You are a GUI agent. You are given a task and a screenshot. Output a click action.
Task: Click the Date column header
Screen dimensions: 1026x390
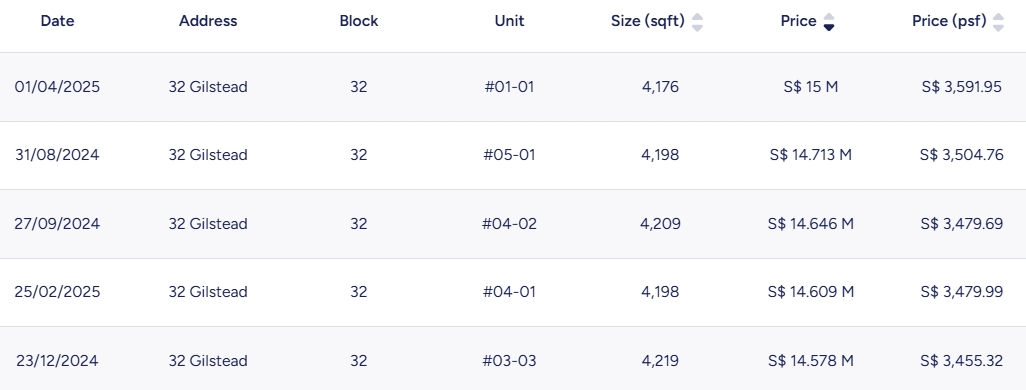58,21
